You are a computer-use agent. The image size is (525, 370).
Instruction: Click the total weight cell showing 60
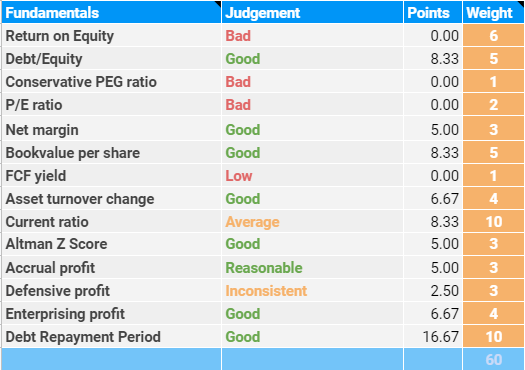[x=493, y=359]
